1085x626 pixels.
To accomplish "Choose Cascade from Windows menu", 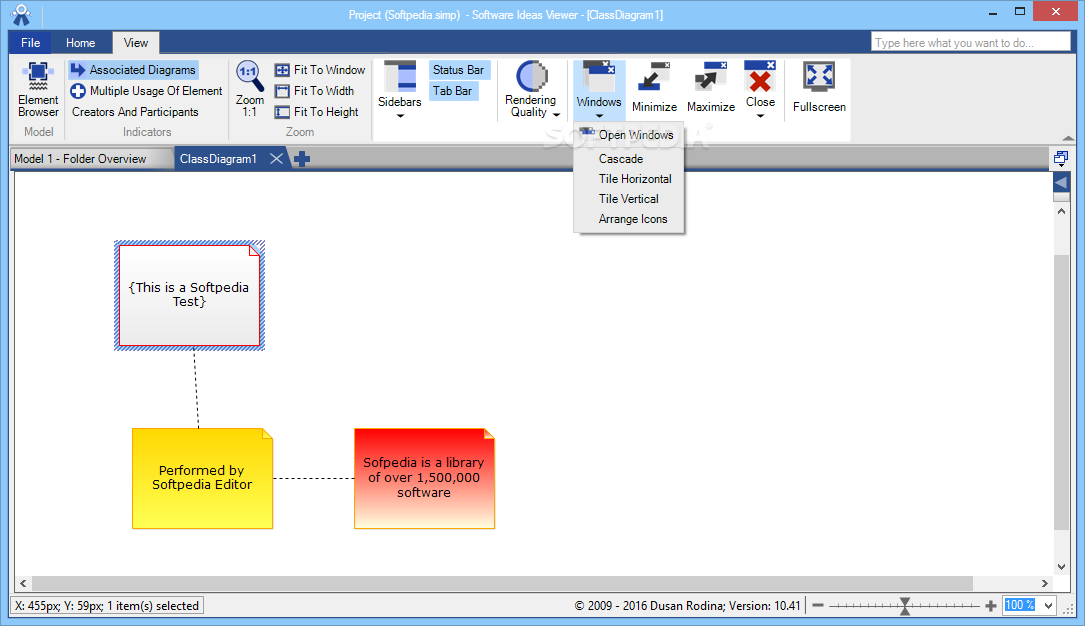I will coord(629,159).
